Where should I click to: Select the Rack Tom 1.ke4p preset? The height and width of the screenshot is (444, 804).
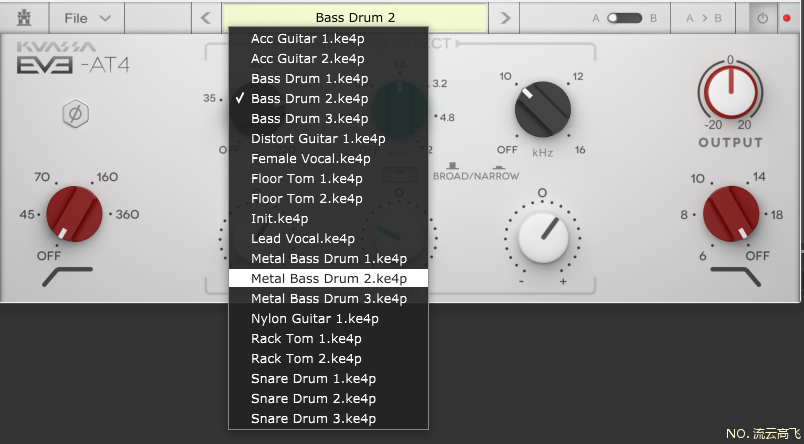[328, 338]
